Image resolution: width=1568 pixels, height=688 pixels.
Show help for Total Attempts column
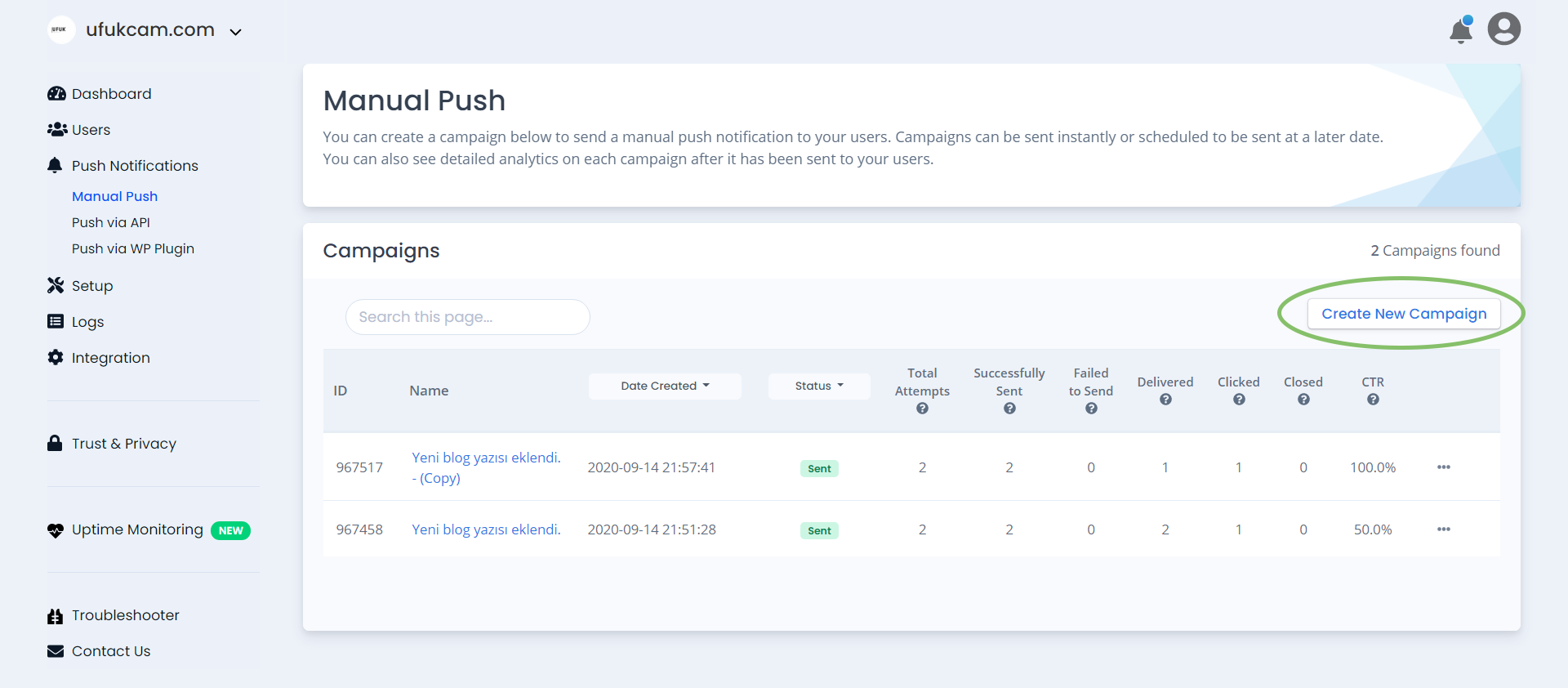922,409
